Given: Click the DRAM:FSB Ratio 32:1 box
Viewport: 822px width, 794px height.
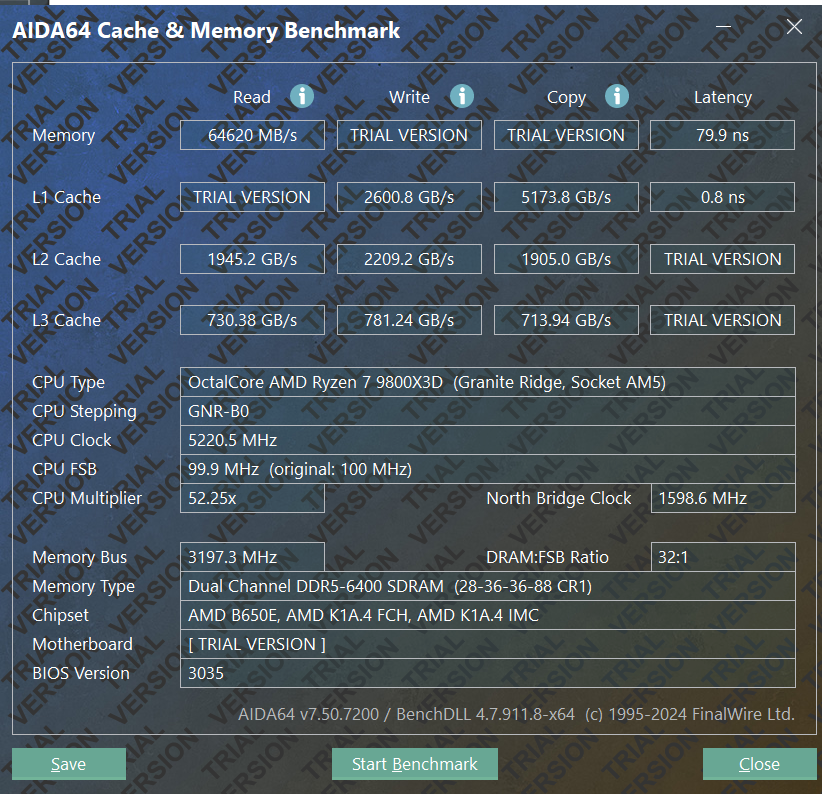Looking at the screenshot, I should click(722, 557).
